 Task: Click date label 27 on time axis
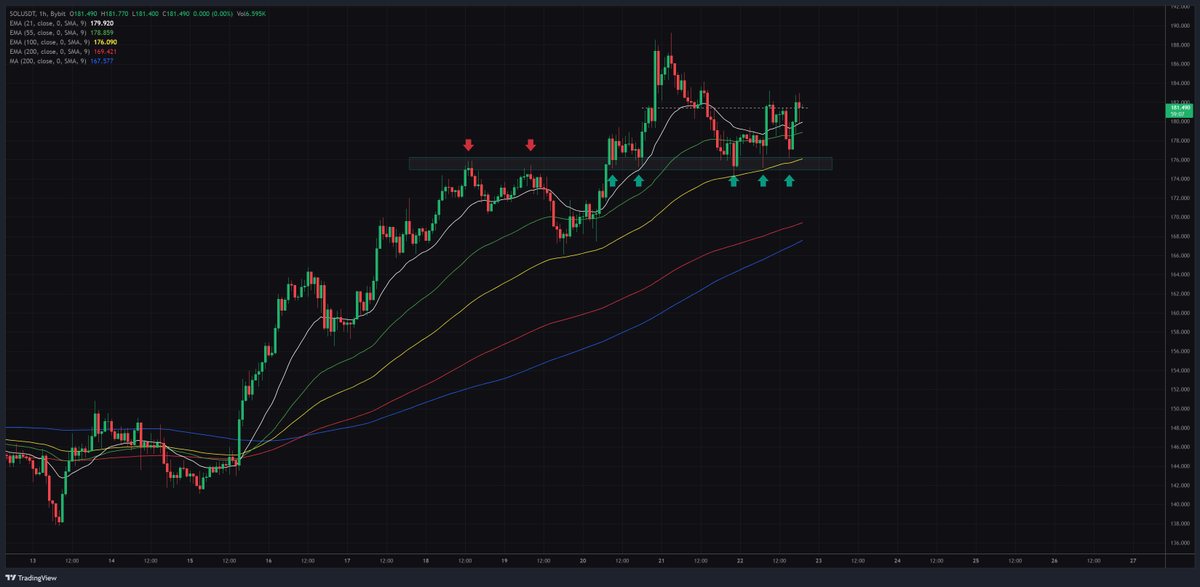click(x=1132, y=560)
